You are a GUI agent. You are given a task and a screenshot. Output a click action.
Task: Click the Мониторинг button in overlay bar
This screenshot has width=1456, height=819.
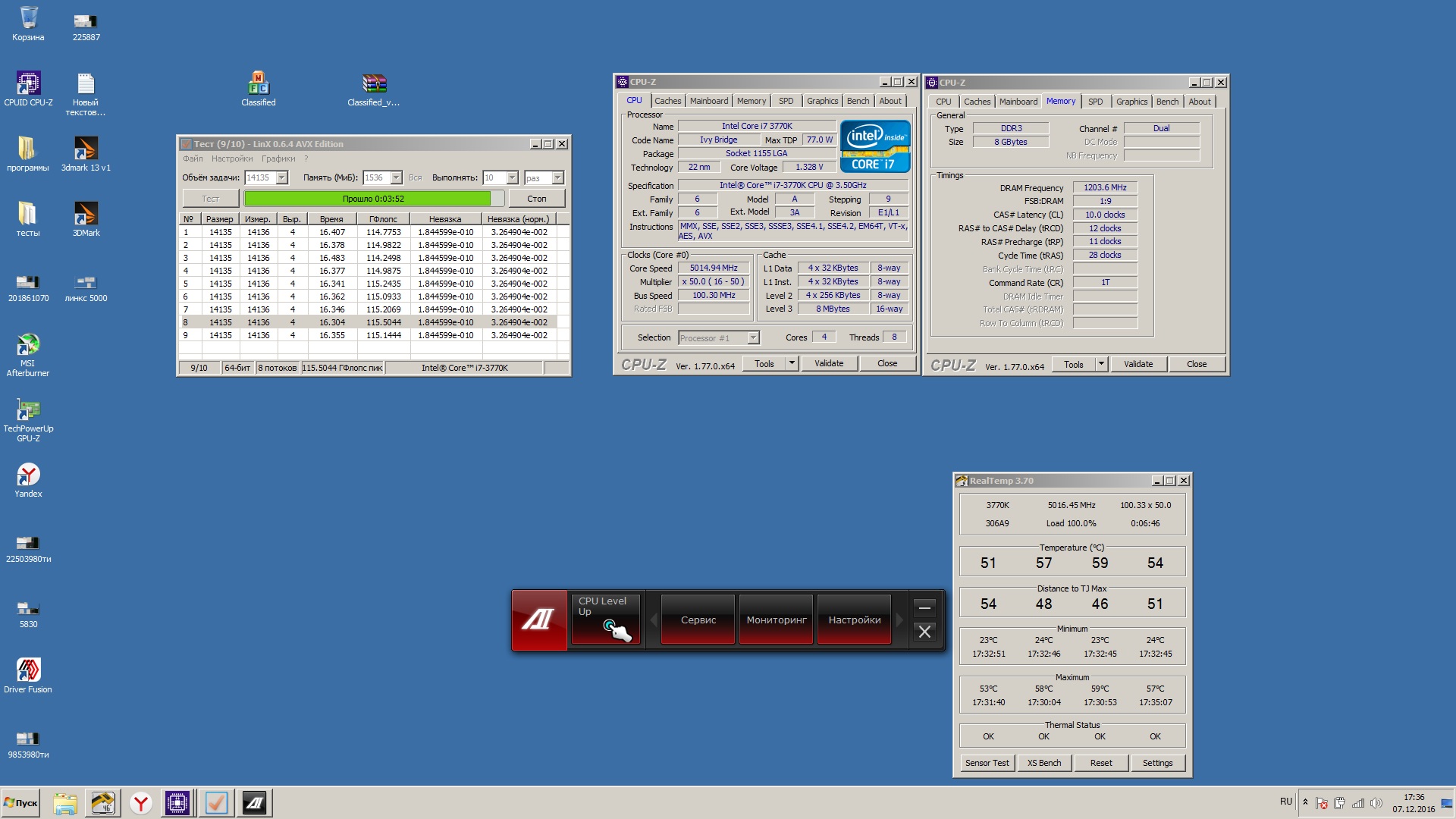pyautogui.click(x=776, y=620)
